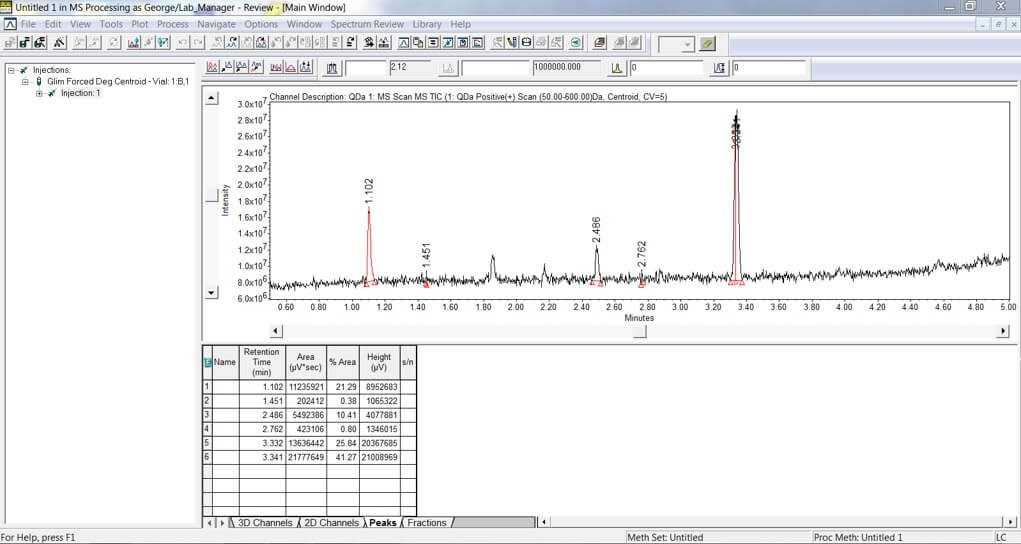Open the View menu
Image resolution: width=1021 pixels, height=544 pixels.
(81, 24)
